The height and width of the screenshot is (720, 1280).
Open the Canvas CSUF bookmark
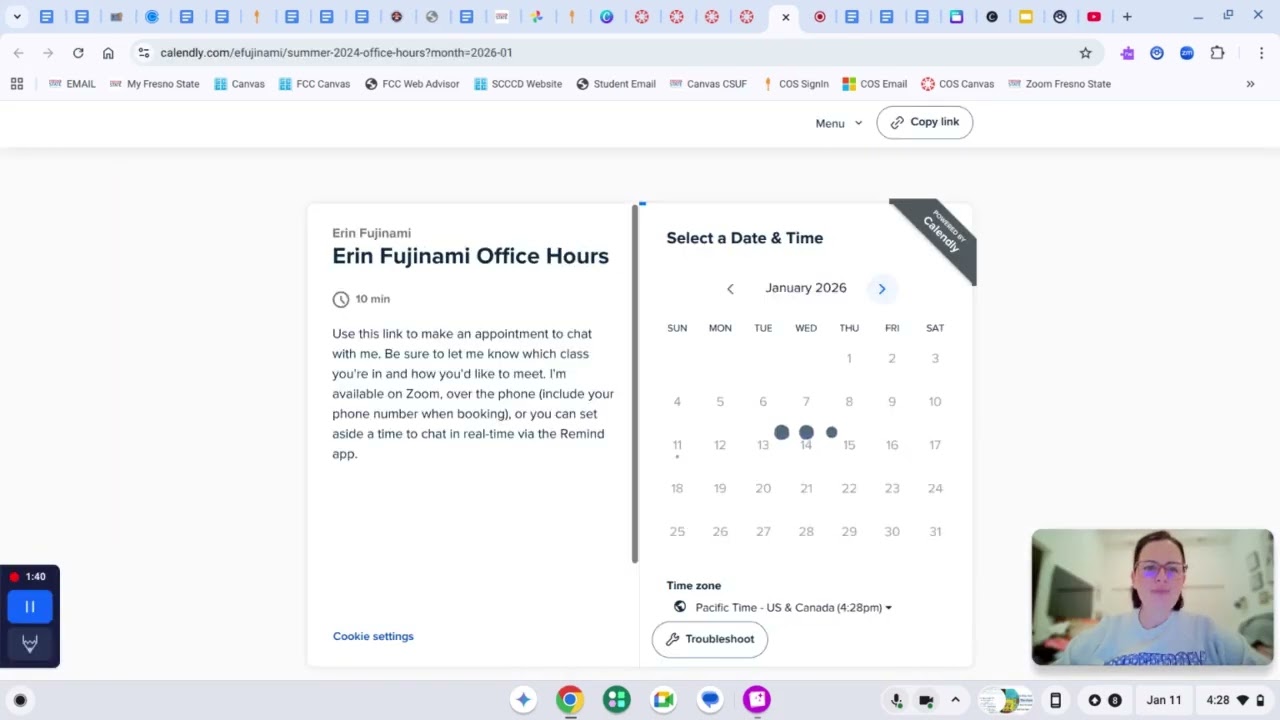tap(708, 84)
